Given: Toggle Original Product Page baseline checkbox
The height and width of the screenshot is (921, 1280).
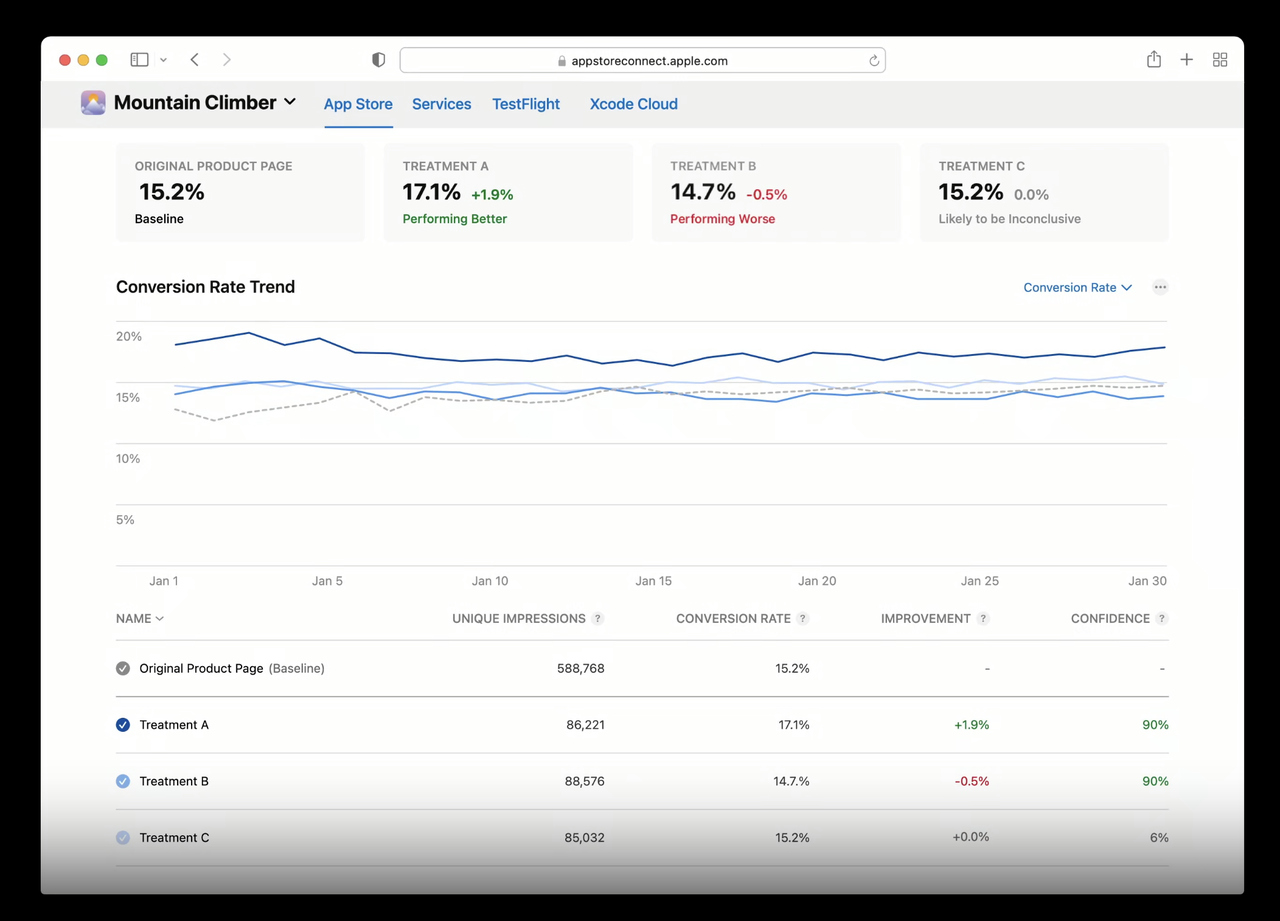Looking at the screenshot, I should tap(123, 668).
